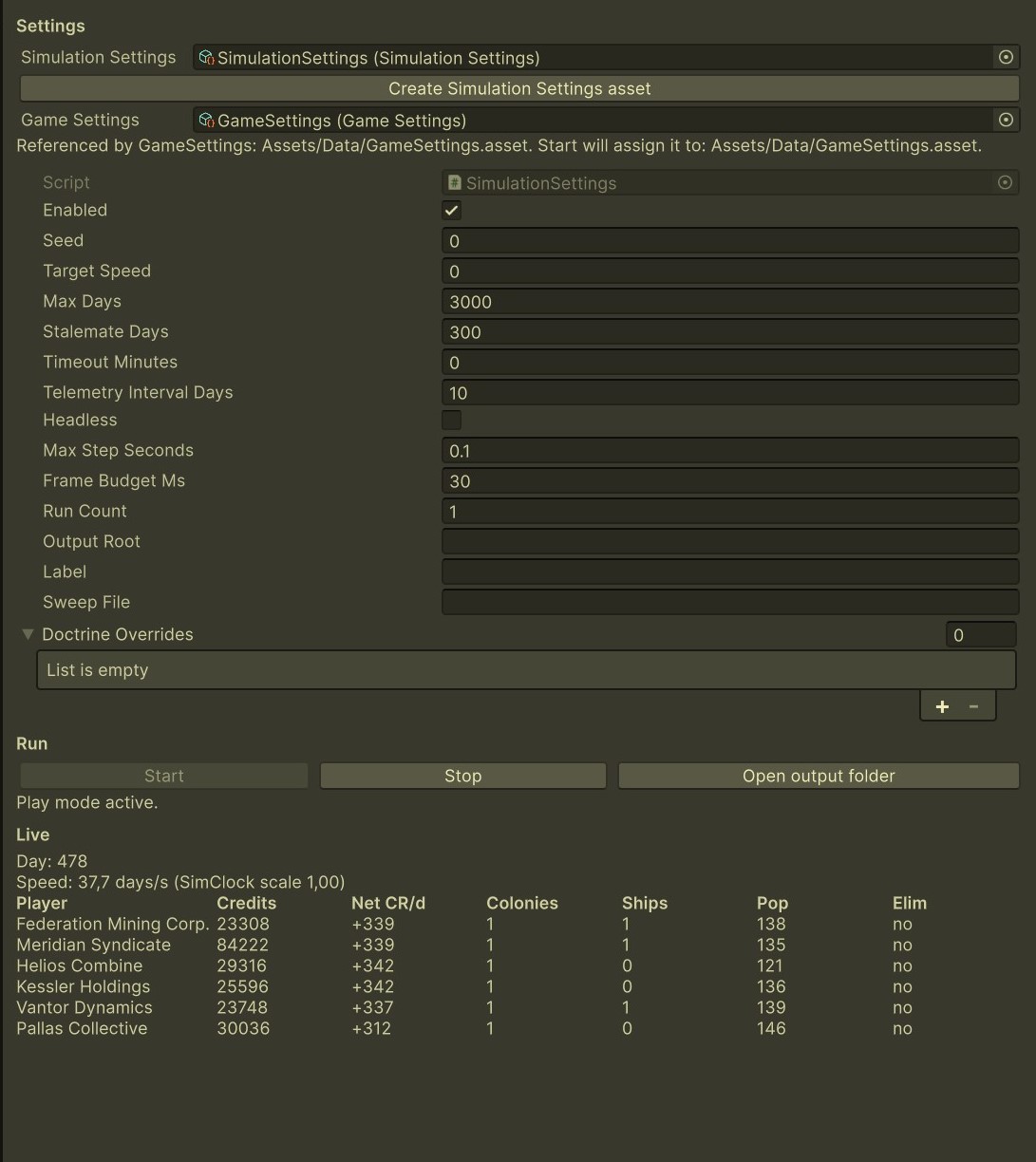
Task: Click 'Vantor Dynamics' player name
Action: tap(84, 1007)
